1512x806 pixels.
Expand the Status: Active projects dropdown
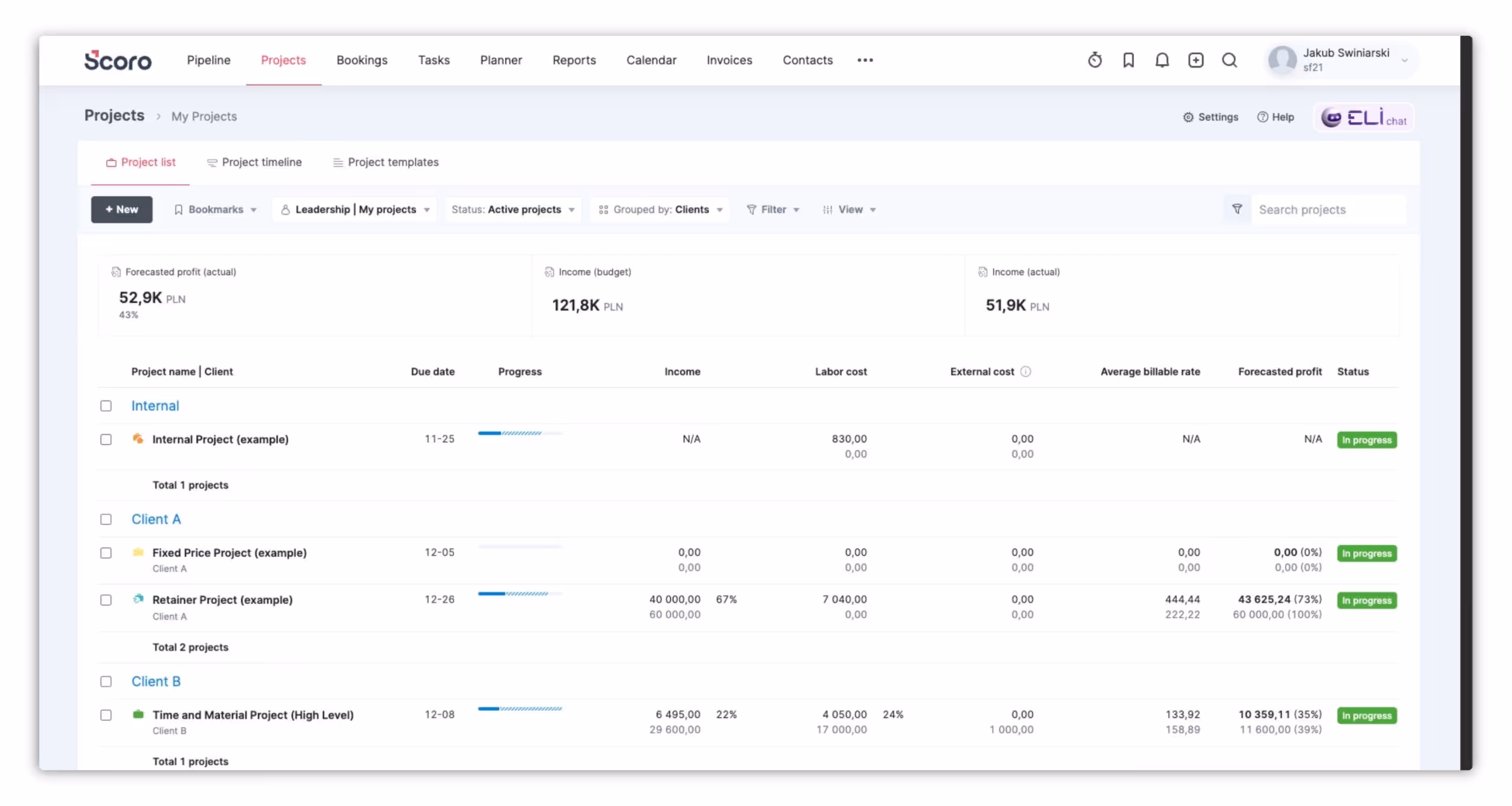pos(513,210)
